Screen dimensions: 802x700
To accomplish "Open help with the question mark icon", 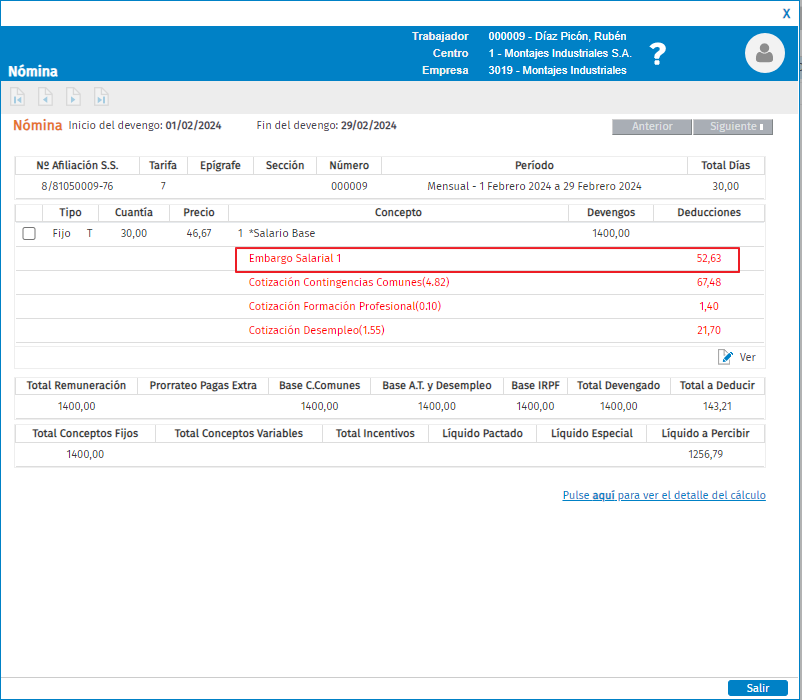I will pos(657,54).
